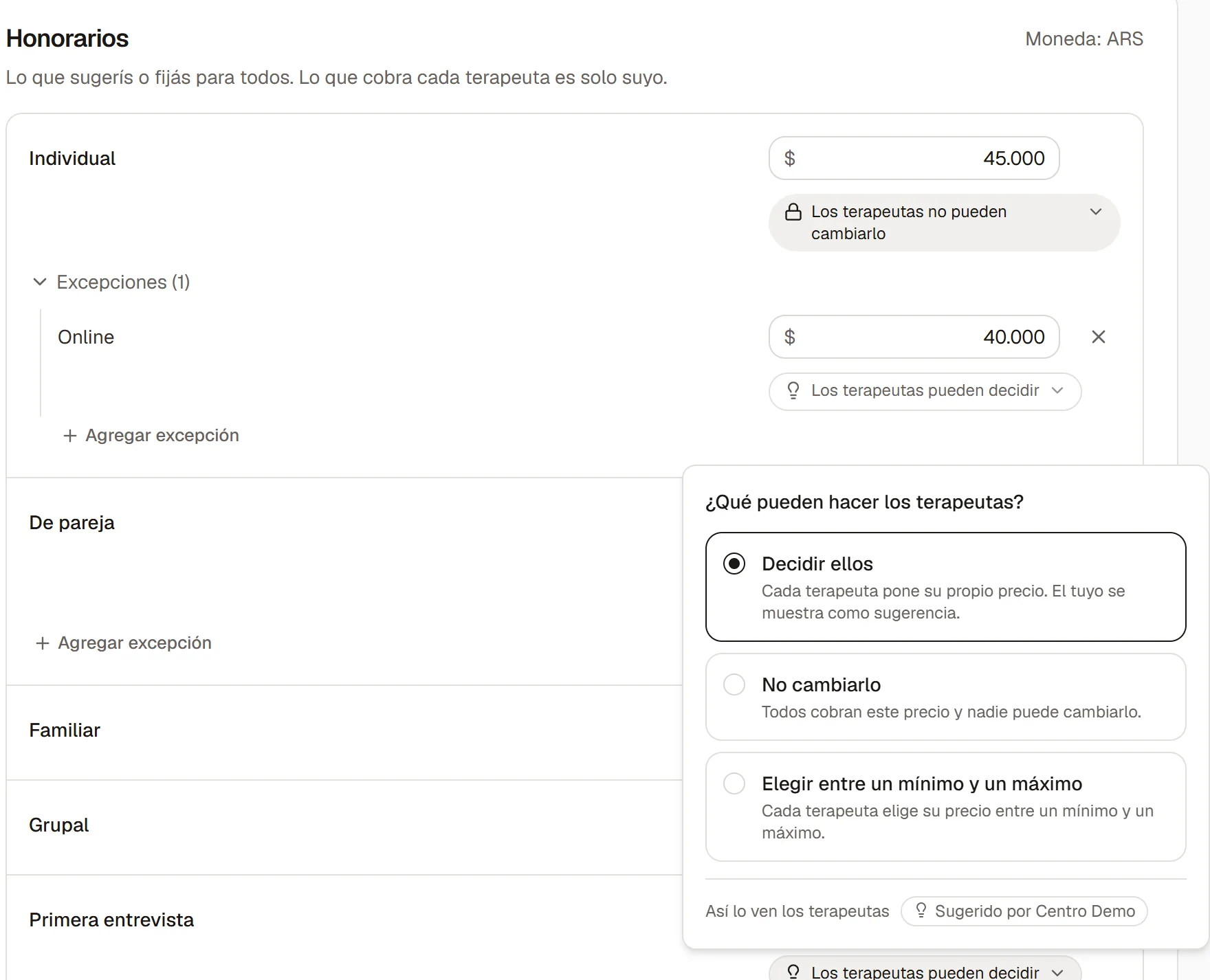Viewport: 1210px width, 980px height.
Task: Click the lightbulb icon in Online permission pill
Action: (x=793, y=390)
